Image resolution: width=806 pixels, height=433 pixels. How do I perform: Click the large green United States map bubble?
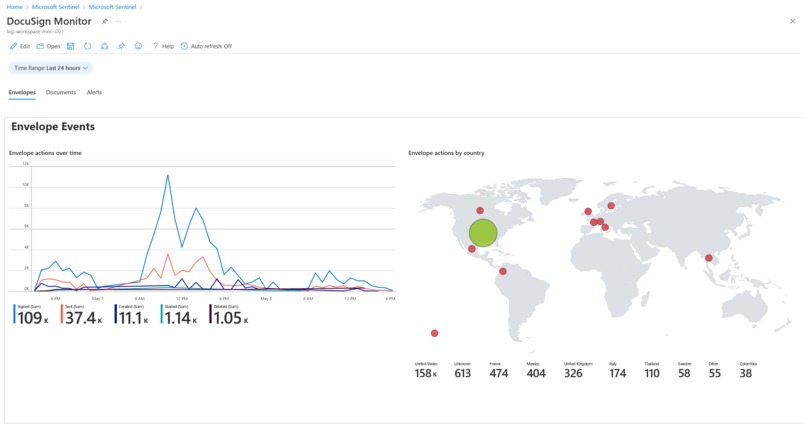(x=483, y=232)
